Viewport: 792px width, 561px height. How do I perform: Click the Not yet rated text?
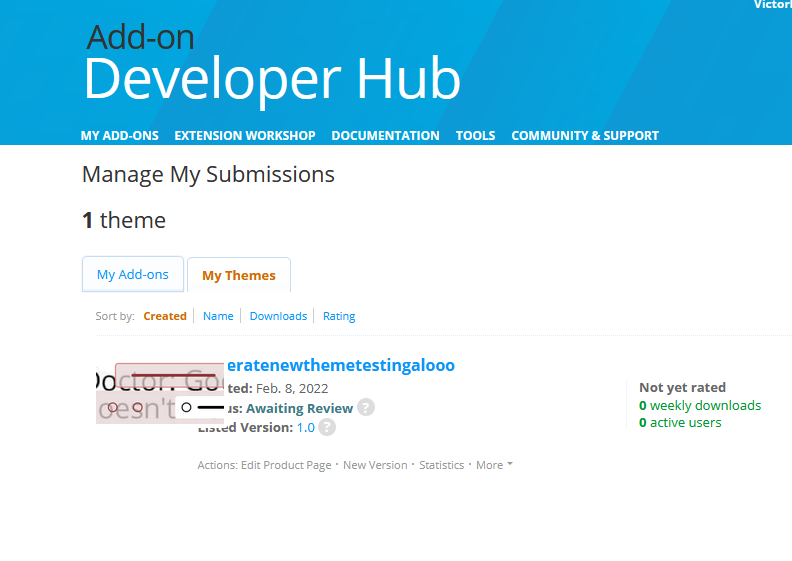coord(682,387)
